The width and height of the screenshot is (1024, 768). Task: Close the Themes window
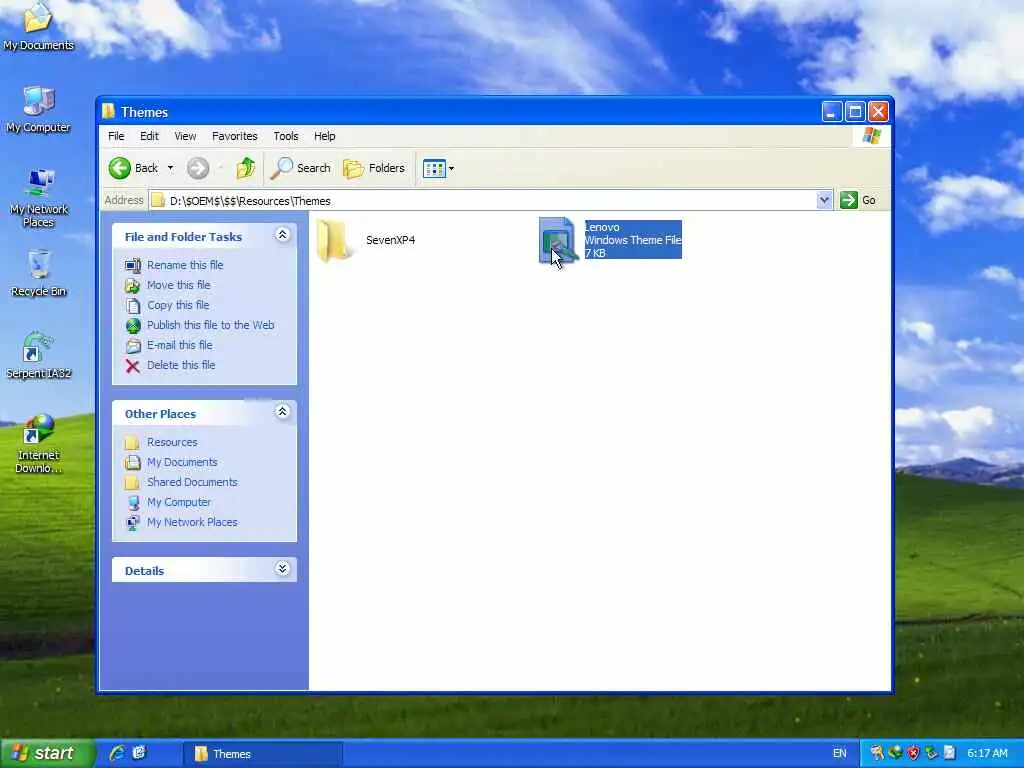click(878, 112)
